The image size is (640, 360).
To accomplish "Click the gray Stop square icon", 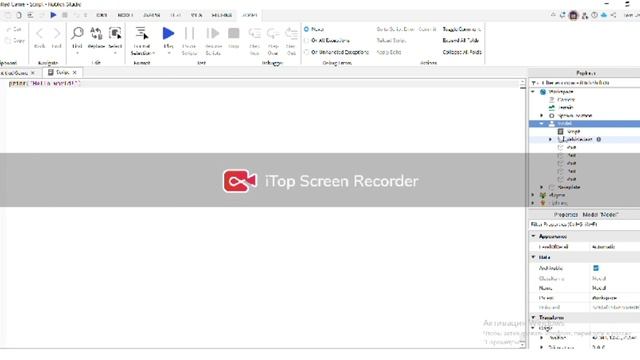I will click(233, 33).
